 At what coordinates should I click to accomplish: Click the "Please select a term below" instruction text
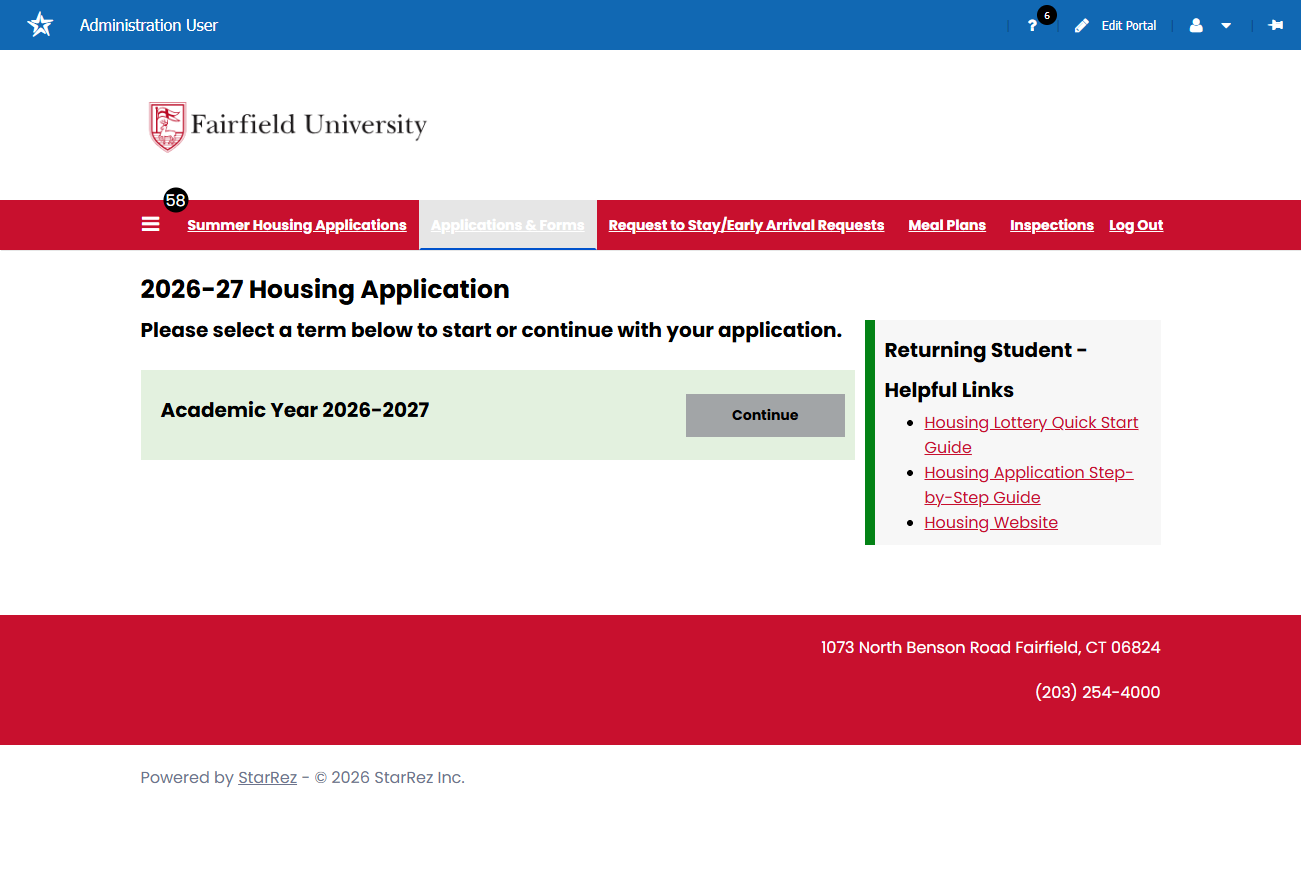(x=491, y=330)
